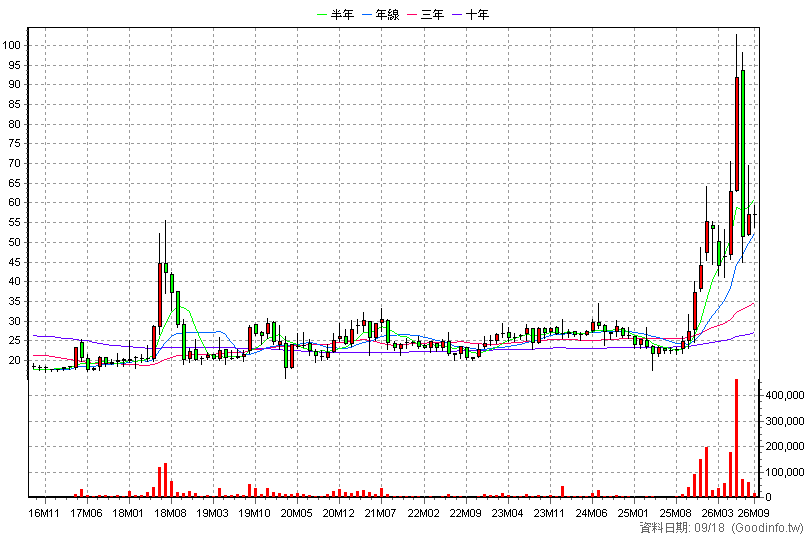Click the 18M01 date label
Screen dimensions: 808x540
[x=128, y=513]
